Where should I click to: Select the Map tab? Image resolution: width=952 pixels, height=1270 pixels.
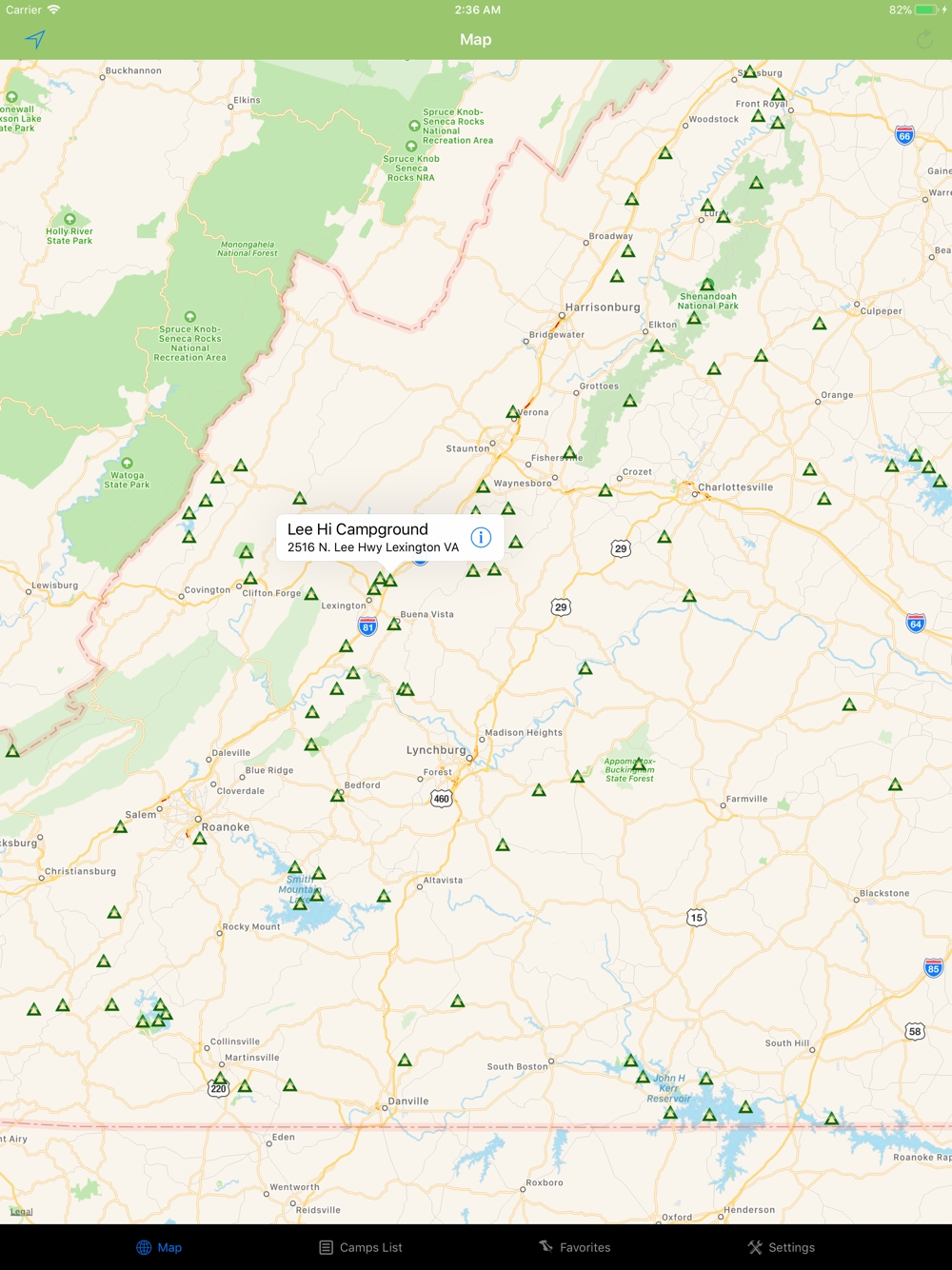tap(159, 1247)
